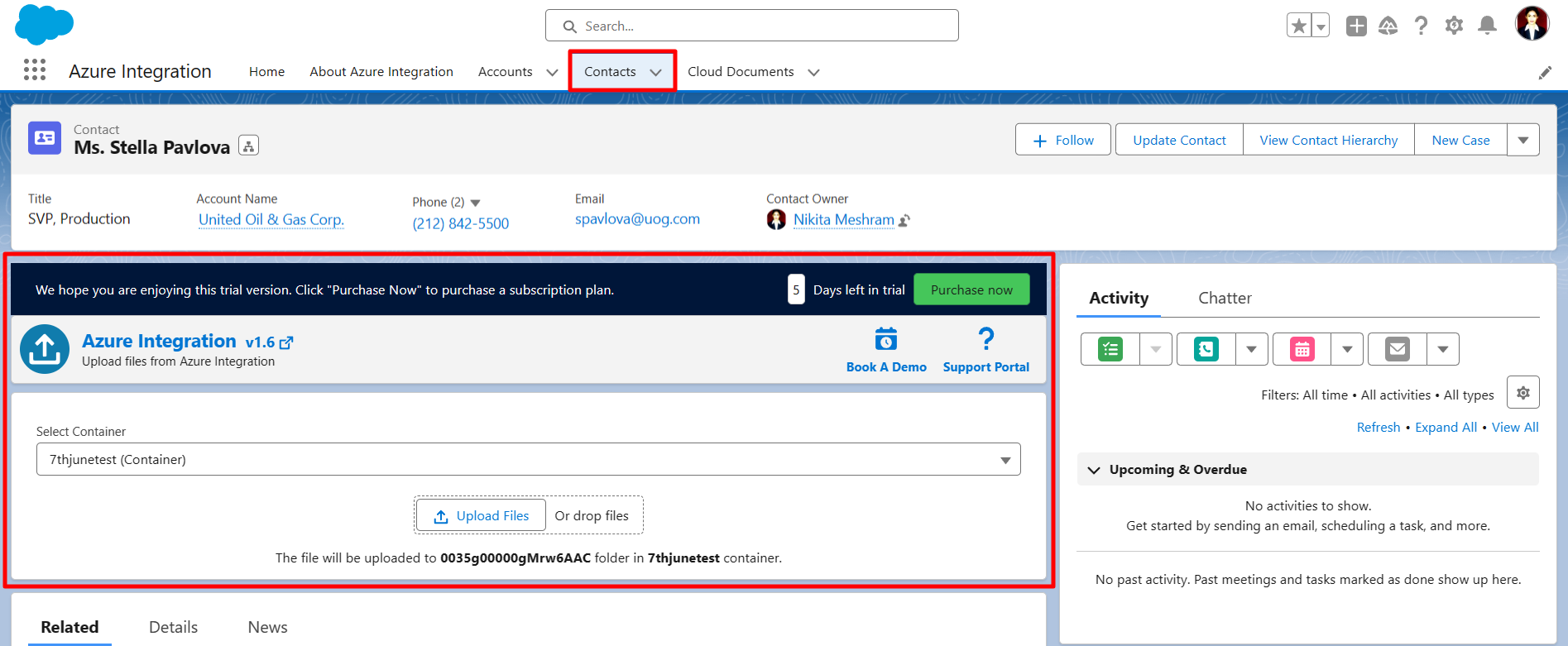Click the pencil icon to edit navigation
Image resolution: width=1568 pixels, height=646 pixels.
pos(1545,73)
